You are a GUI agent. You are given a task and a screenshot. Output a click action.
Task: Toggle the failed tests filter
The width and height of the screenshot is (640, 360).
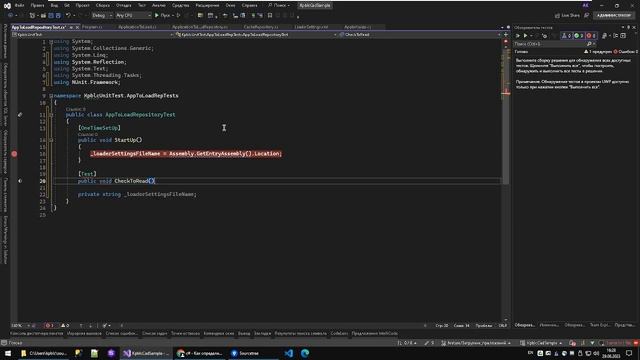pos(591,36)
